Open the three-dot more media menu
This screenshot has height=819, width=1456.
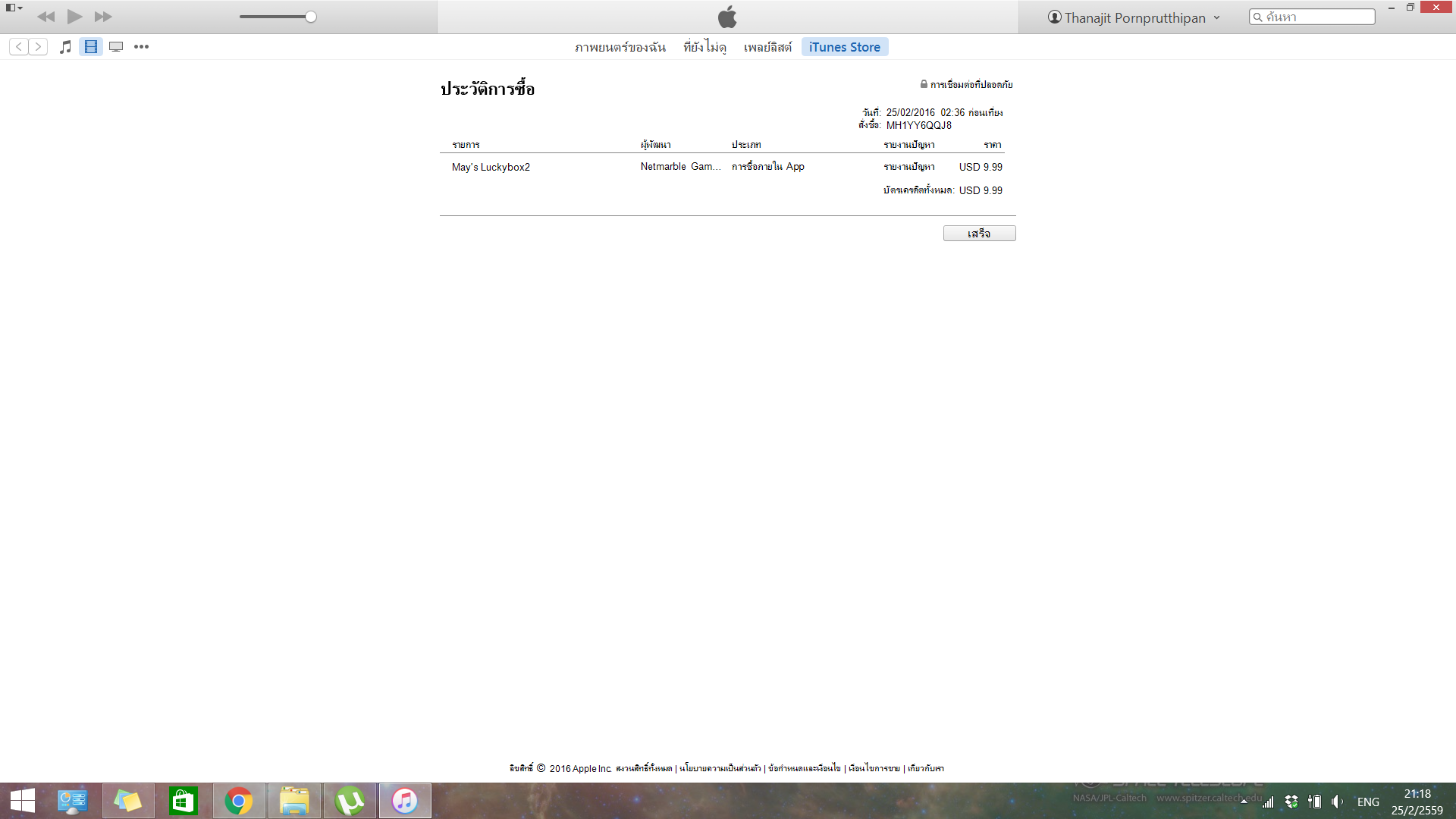coord(141,47)
